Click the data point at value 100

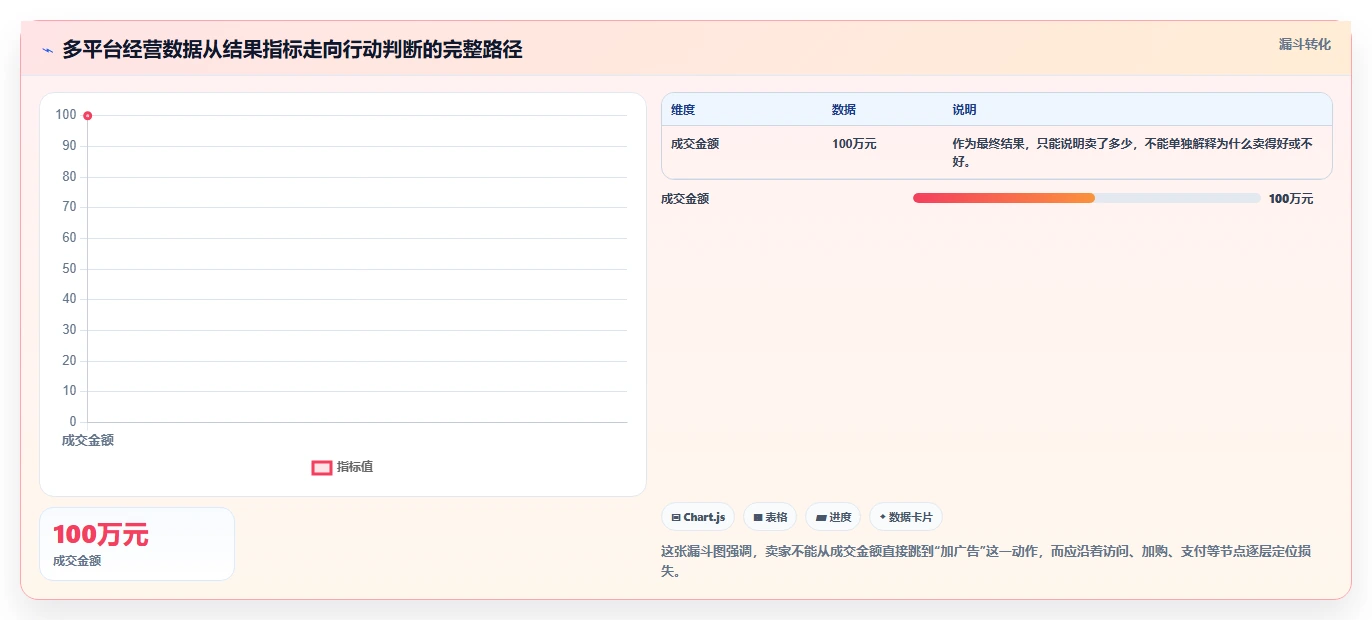(88, 116)
